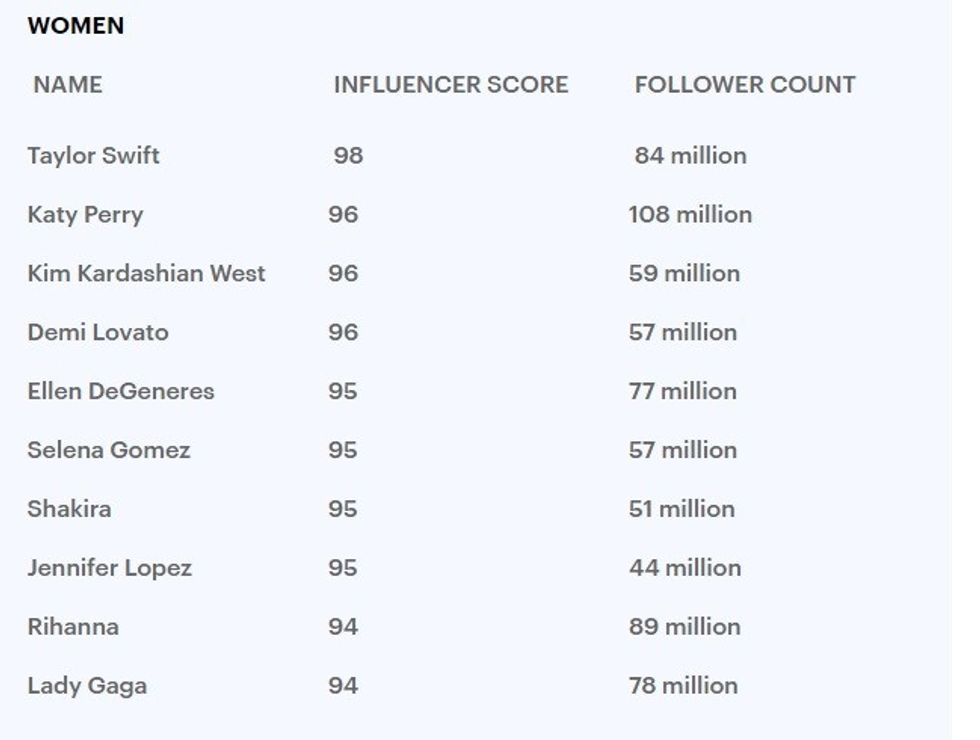This screenshot has width=980, height=740.
Task: Select the name Lady Gaga
Action: tap(87, 686)
